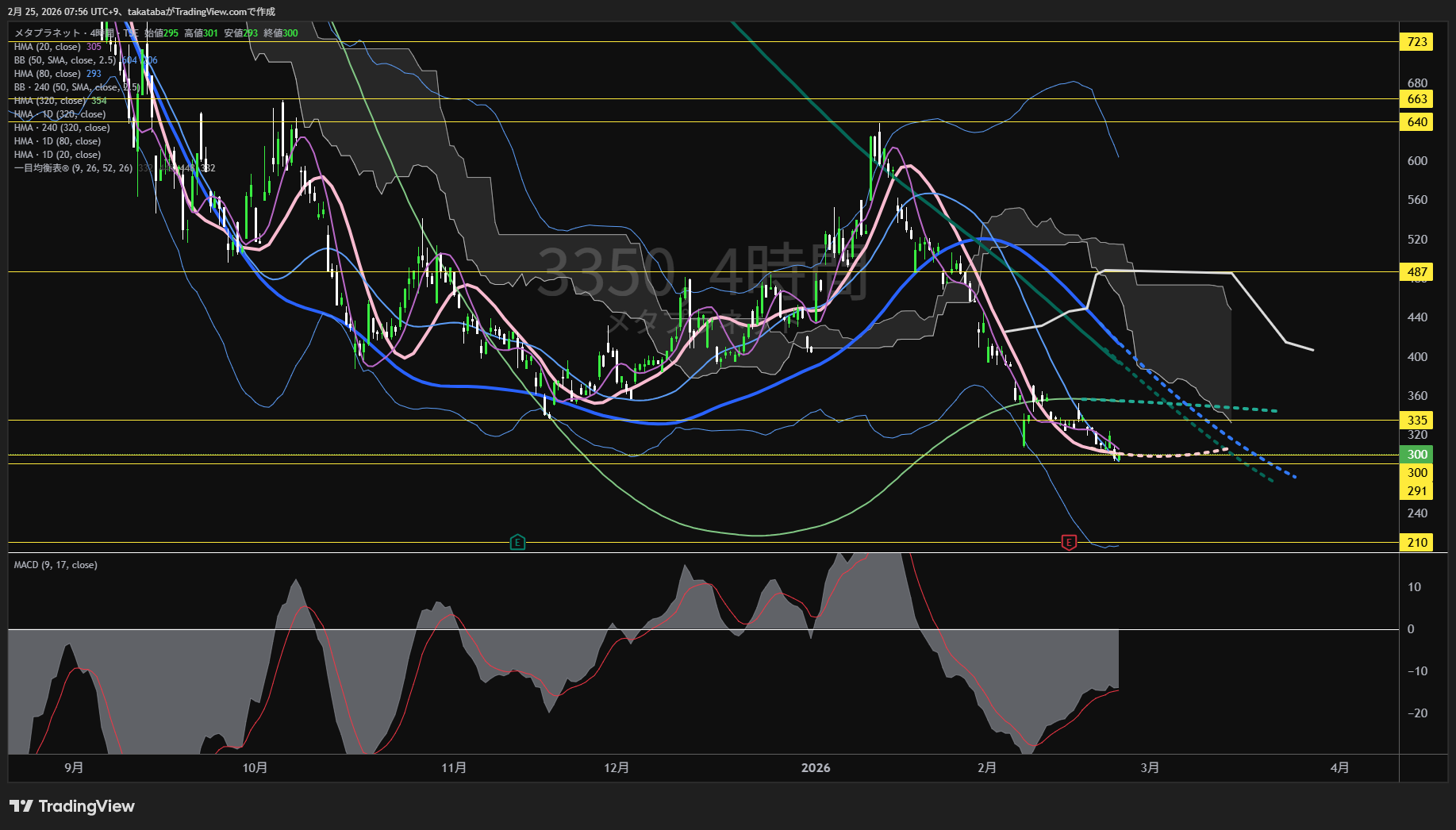Select the yellow 210 price label
Screen dimensions: 1456x830
1416,543
